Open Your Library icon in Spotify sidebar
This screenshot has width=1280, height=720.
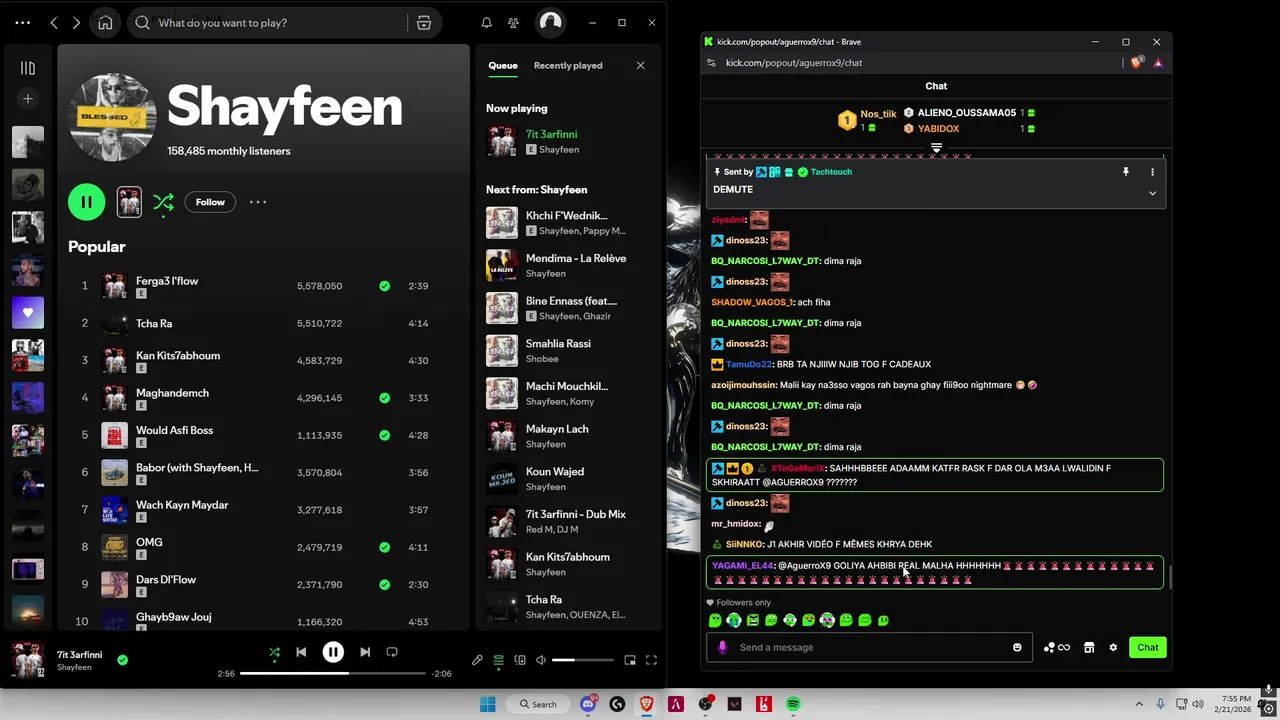point(28,68)
